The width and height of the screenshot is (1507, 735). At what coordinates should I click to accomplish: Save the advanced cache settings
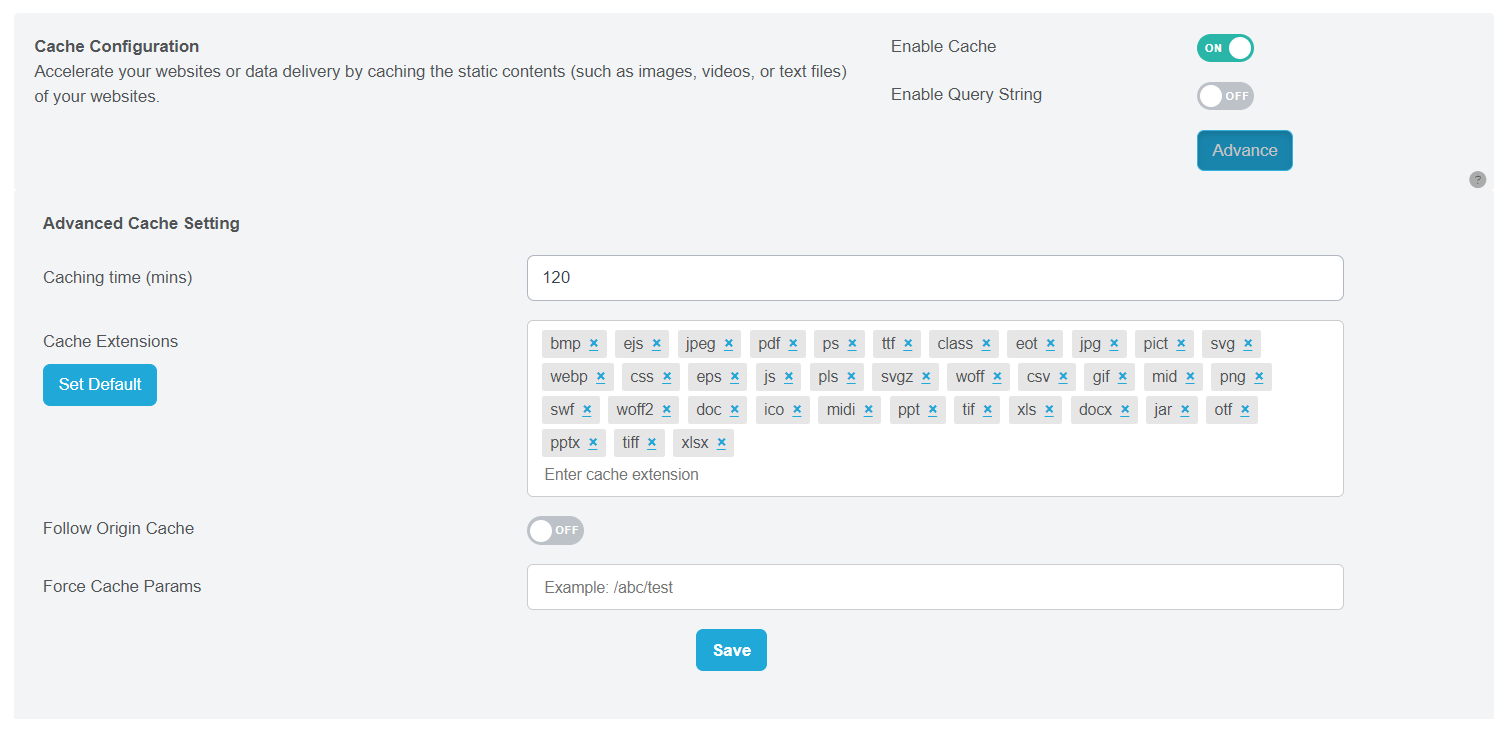tap(731, 650)
